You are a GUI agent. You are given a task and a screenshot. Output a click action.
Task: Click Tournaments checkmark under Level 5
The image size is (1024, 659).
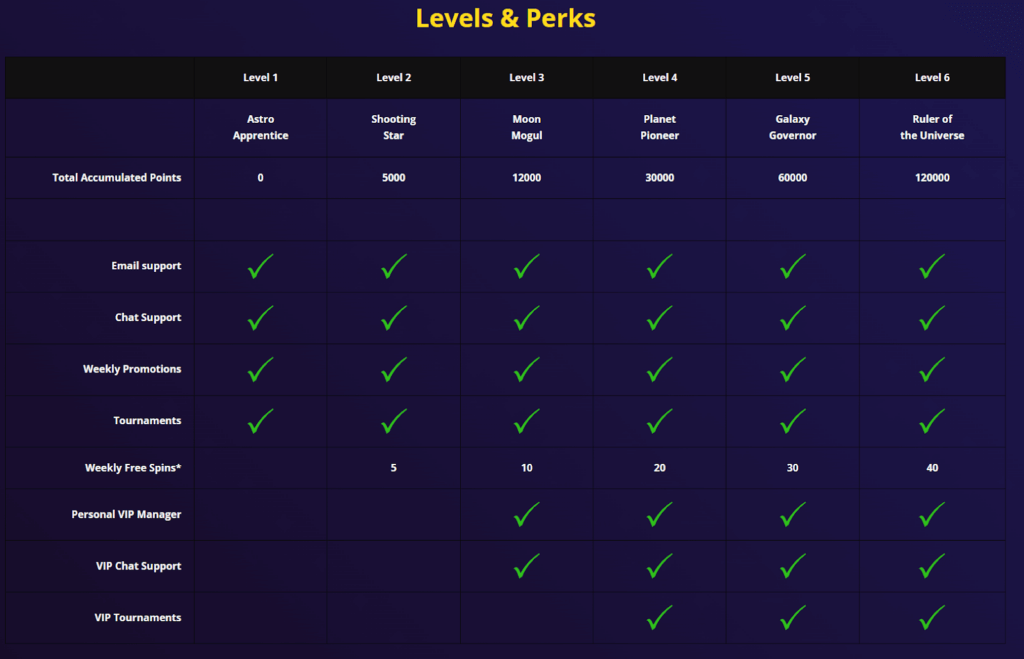(792, 421)
